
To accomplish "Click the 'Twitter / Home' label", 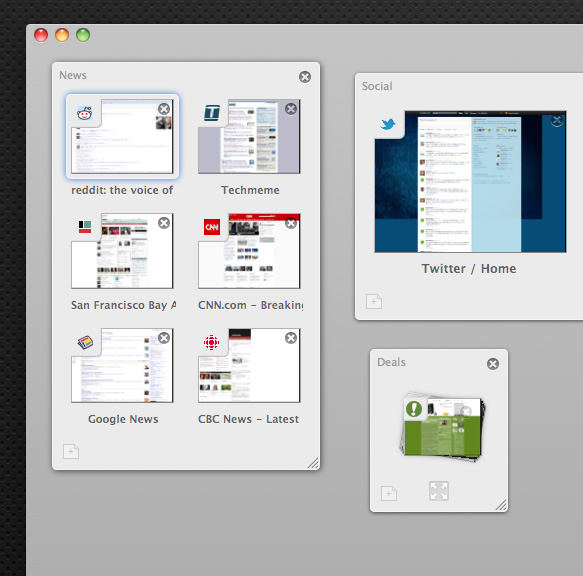I will click(469, 268).
